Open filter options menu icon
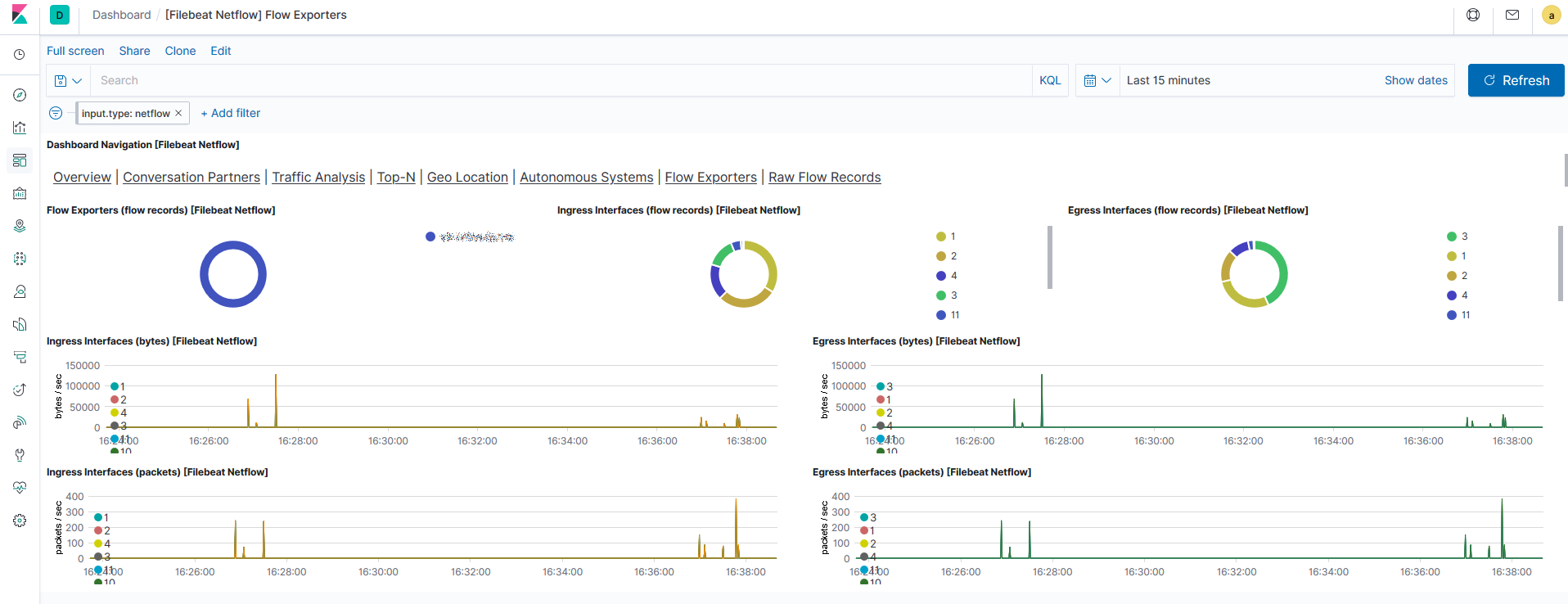 point(56,113)
